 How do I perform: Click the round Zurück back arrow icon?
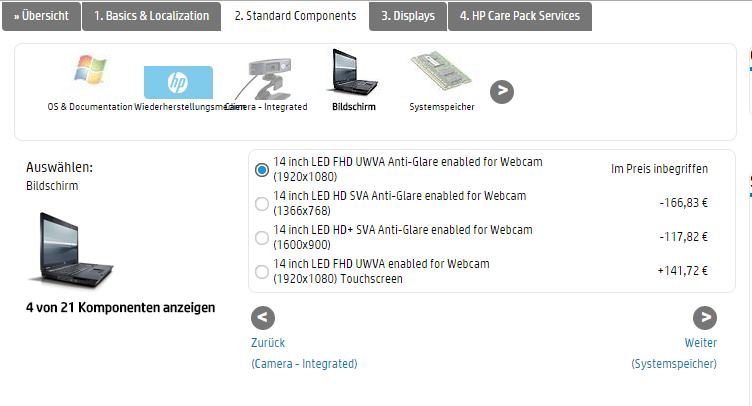pos(263,318)
